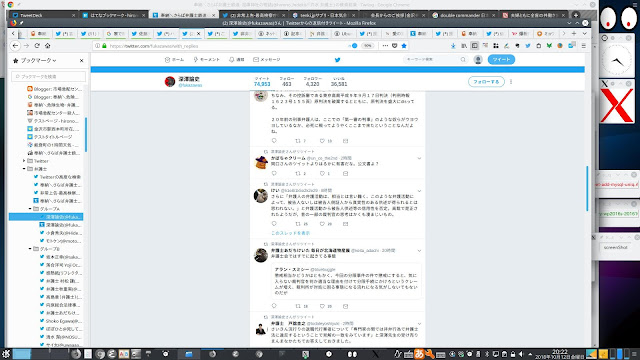Retweet the かぼちゃクリーム tweet
This screenshot has height=360, width=640.
coord(298,173)
